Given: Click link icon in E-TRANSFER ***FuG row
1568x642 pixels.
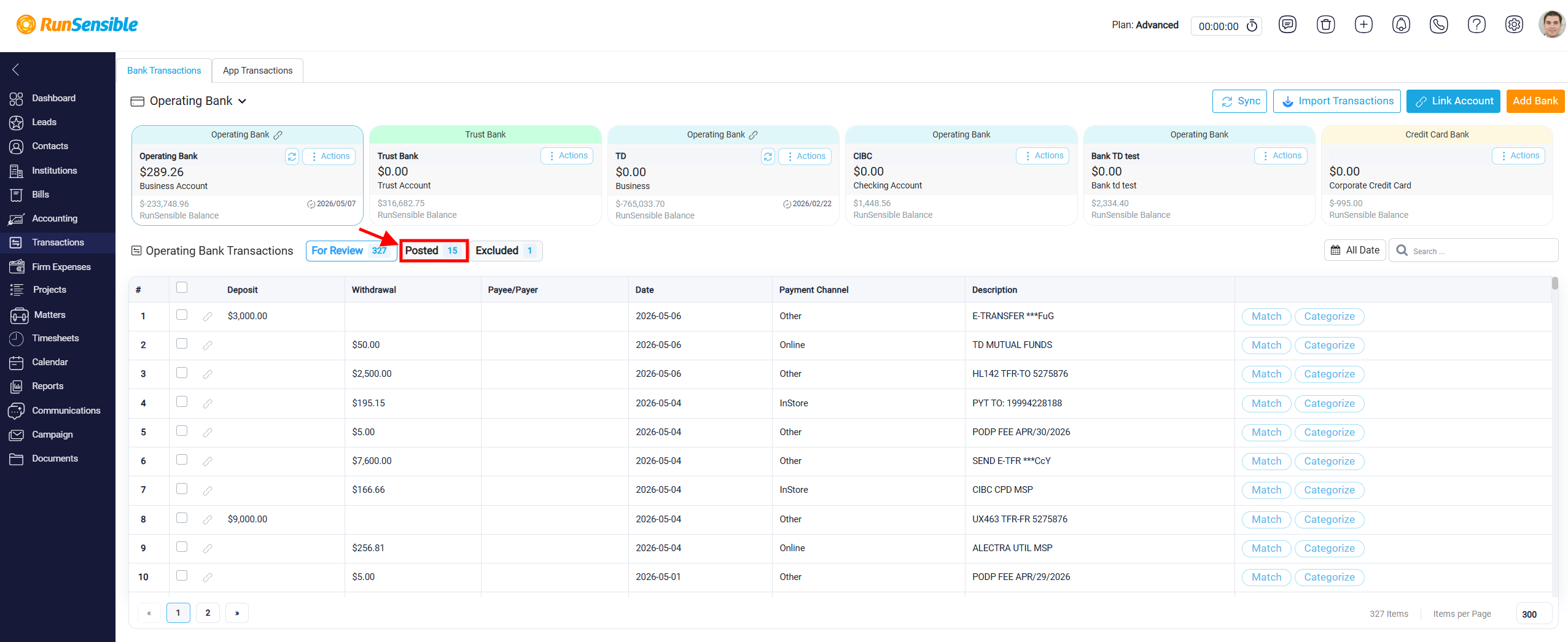Looking at the screenshot, I should (208, 317).
